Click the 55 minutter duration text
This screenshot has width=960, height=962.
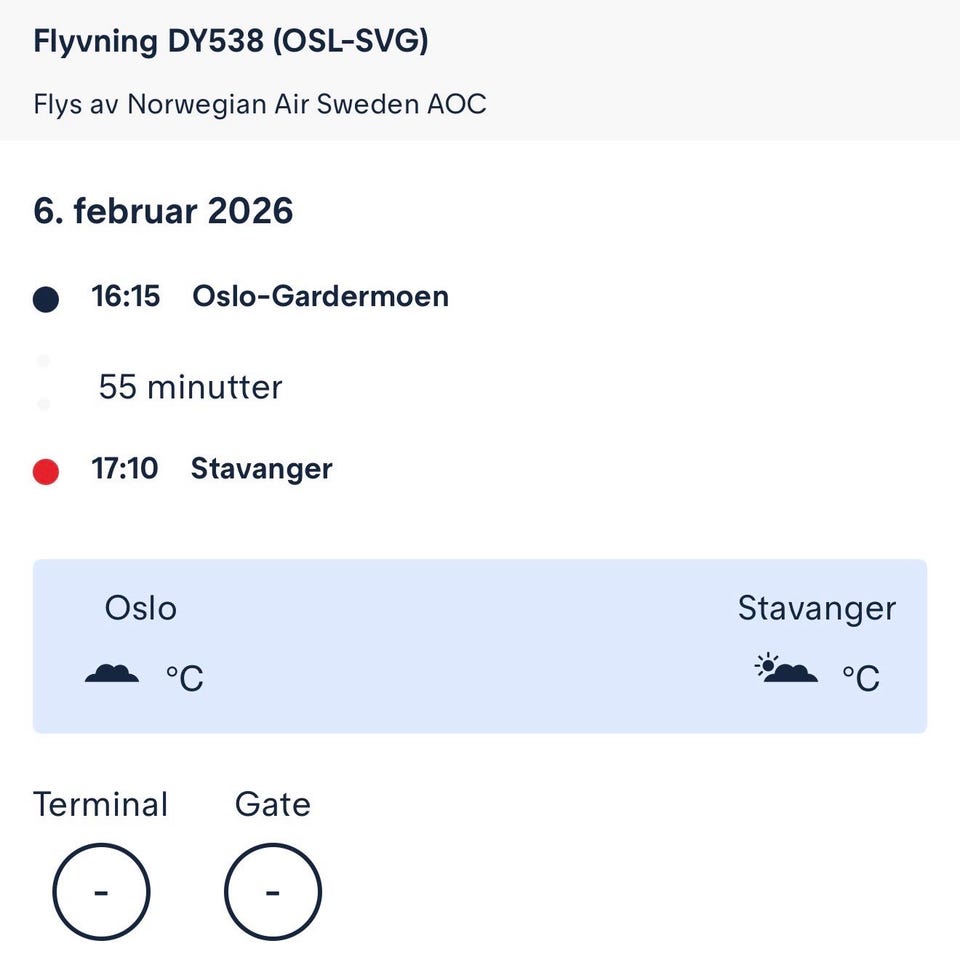point(190,387)
